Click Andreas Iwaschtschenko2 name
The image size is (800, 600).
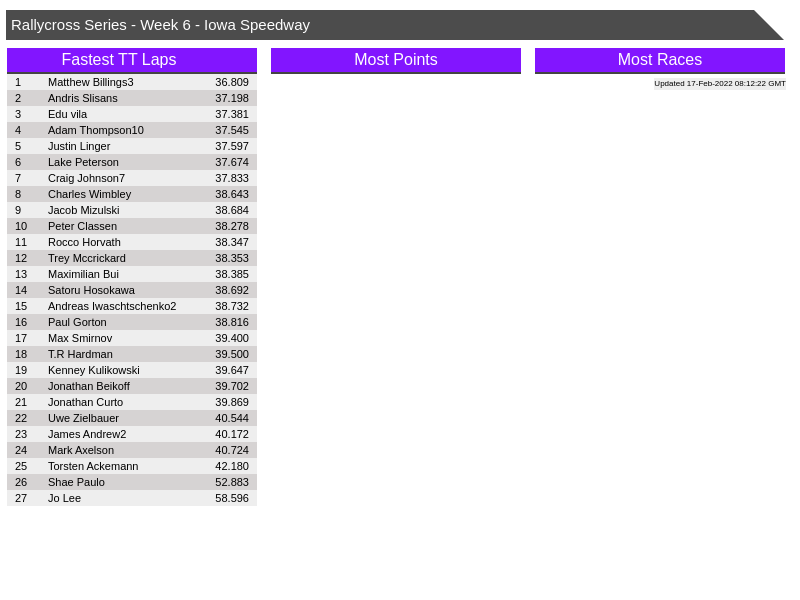(112, 306)
